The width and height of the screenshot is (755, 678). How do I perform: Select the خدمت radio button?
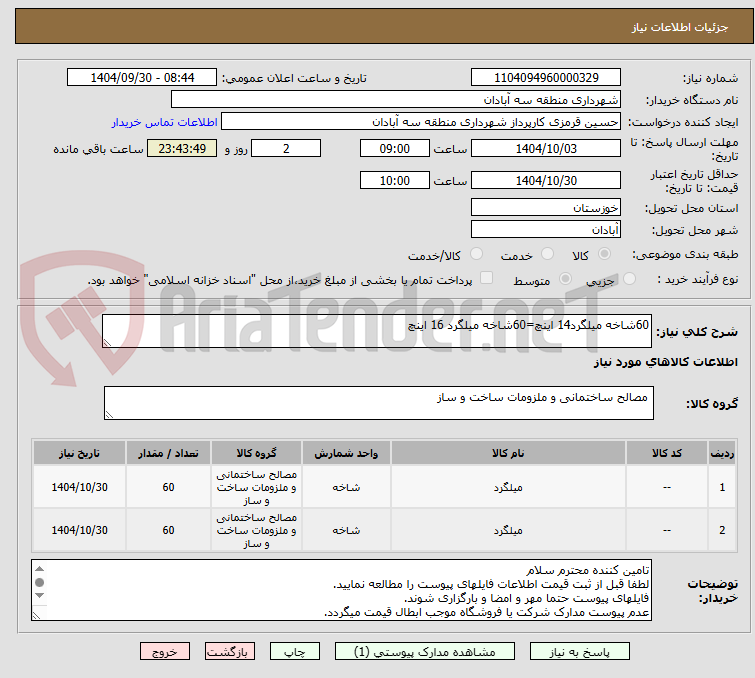coord(547,253)
